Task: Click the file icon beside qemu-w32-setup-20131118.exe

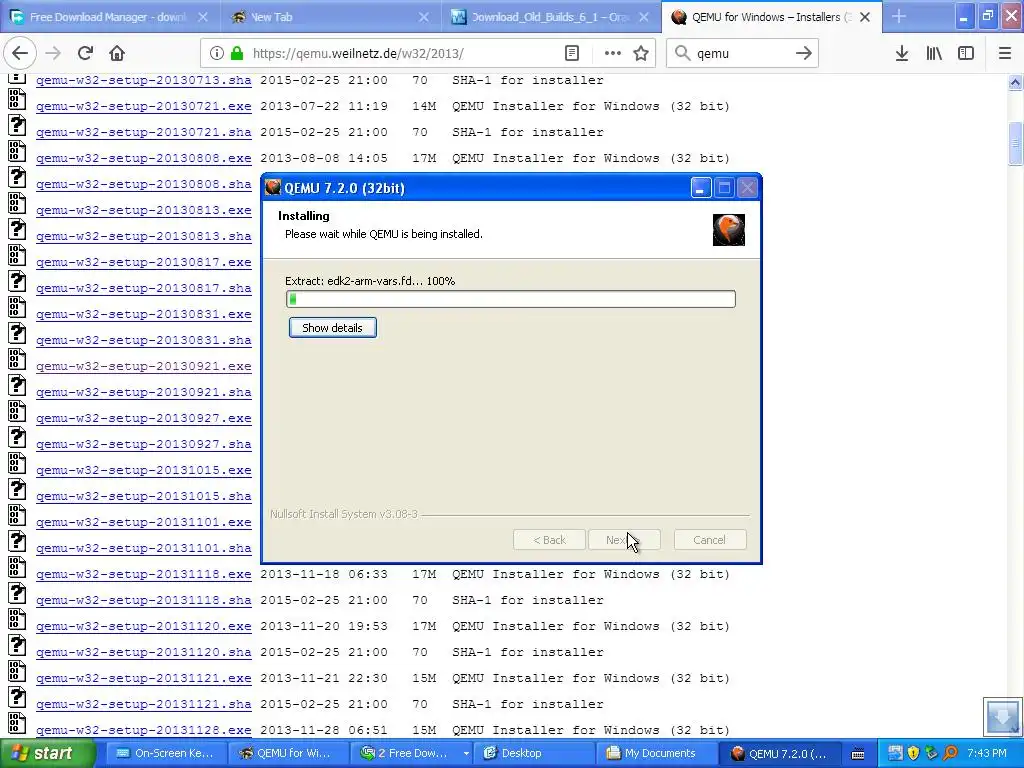Action: coord(17,568)
